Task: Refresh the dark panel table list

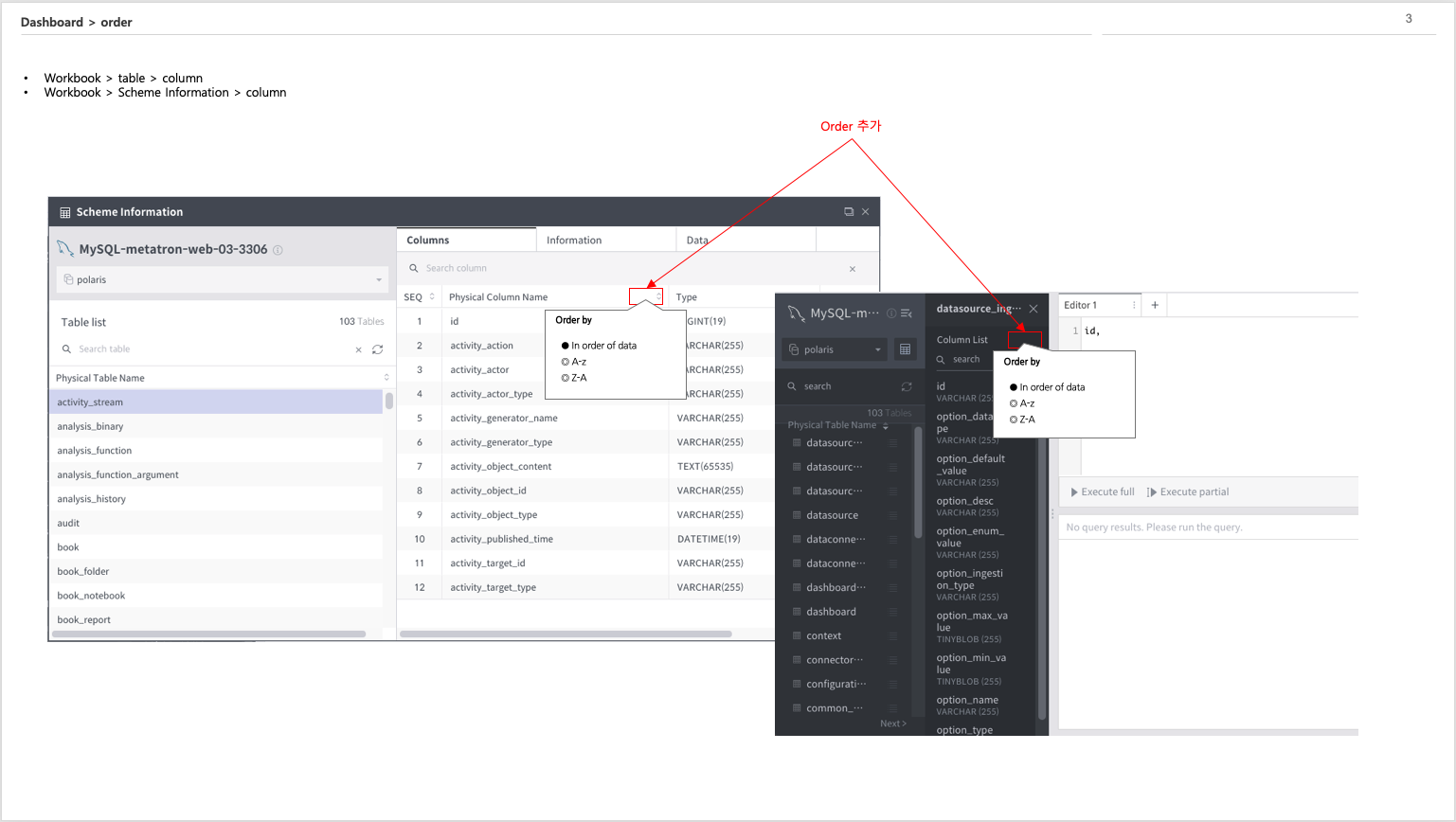Action: point(907,386)
